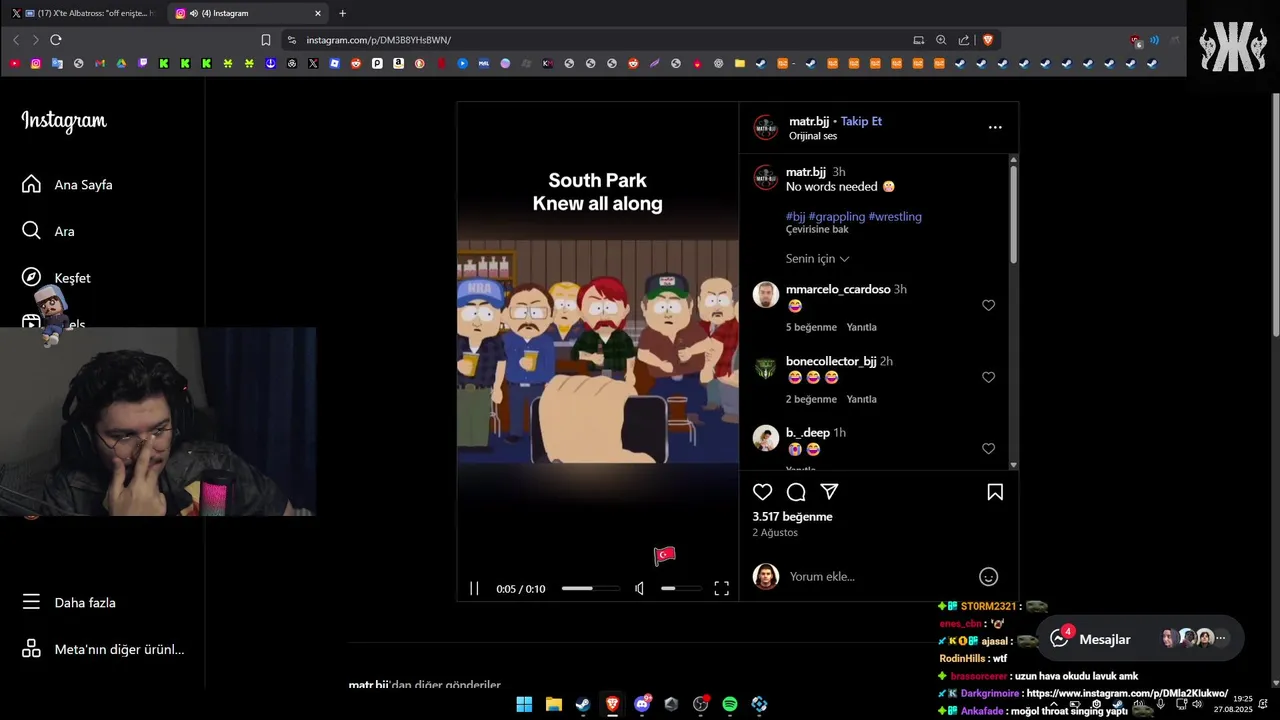Click Takip Et to follow matr.bjj
Screen dimensions: 1280x720
click(861, 121)
